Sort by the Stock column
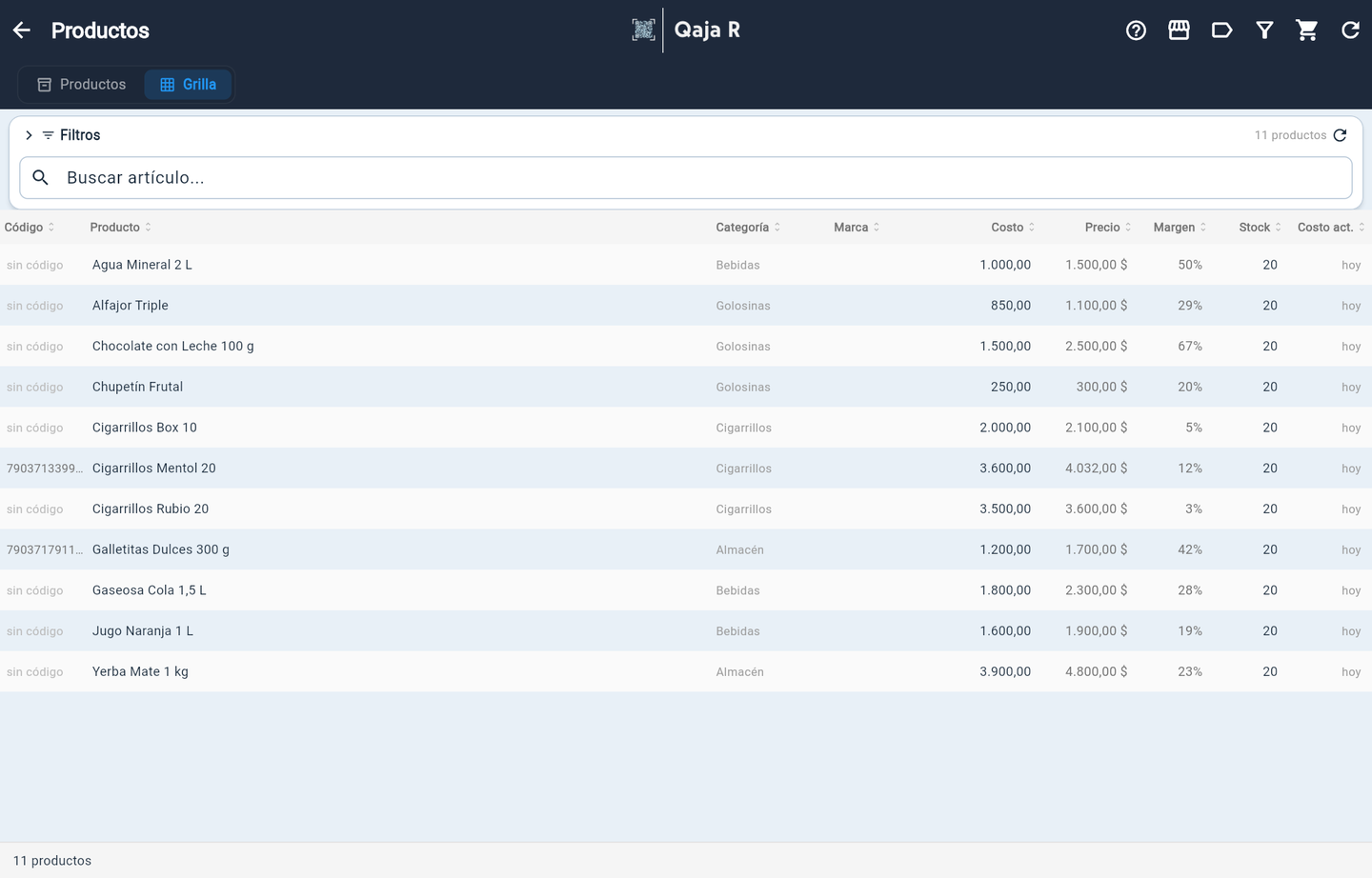This screenshot has width=1372, height=878. [1260, 228]
